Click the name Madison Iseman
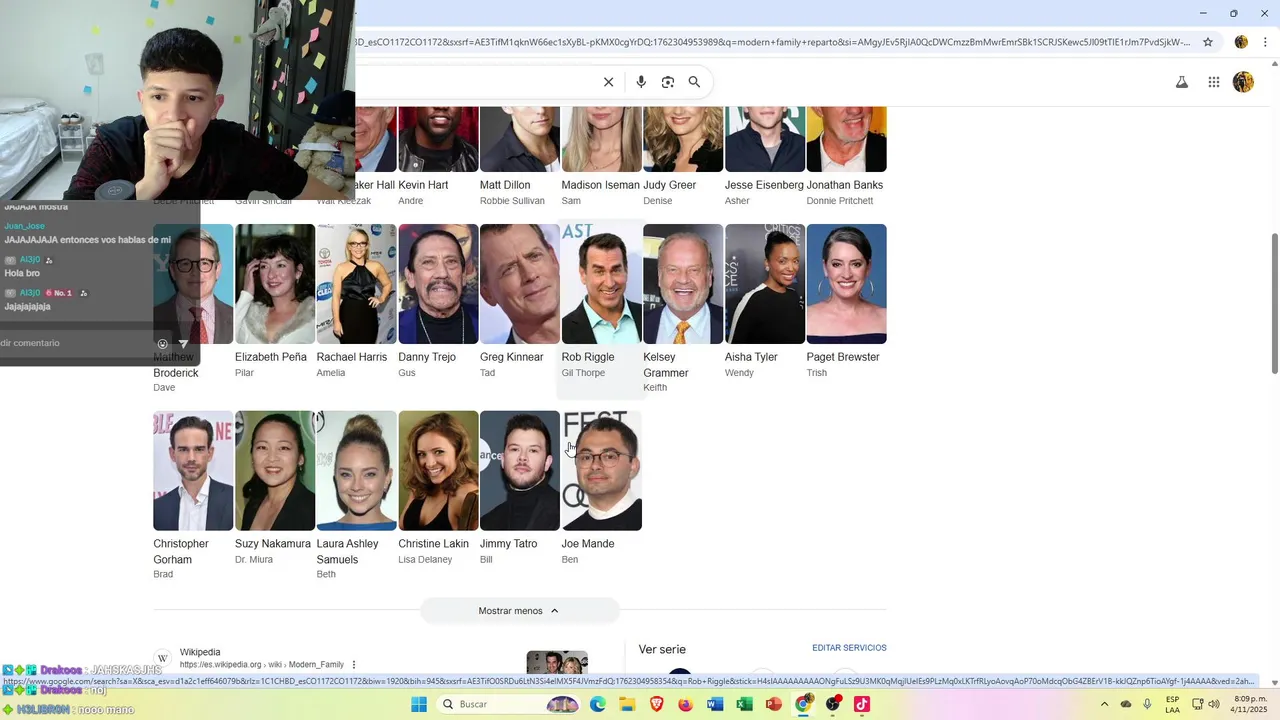1280x720 pixels. (600, 185)
